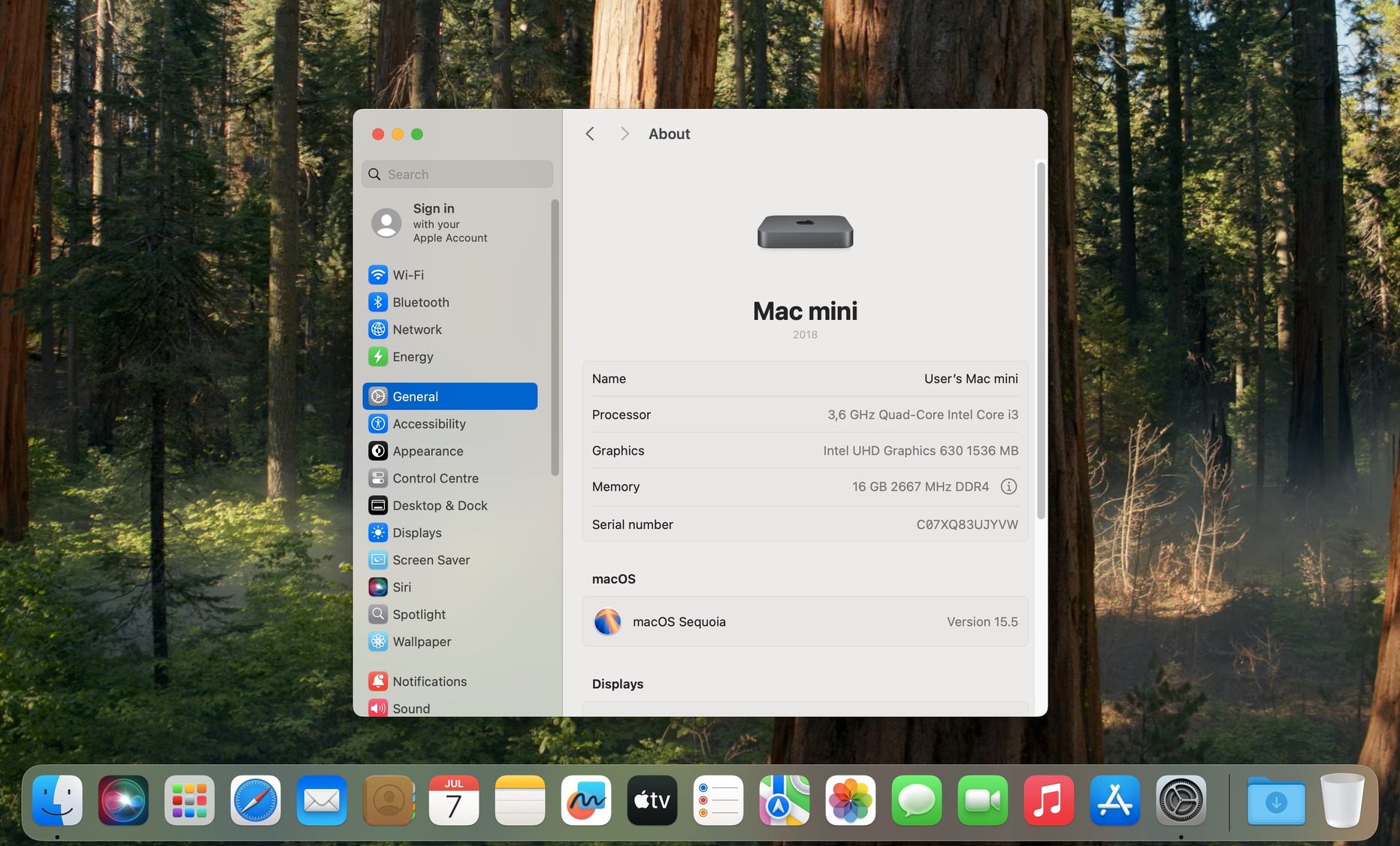Open the Downloads folder in Dock
This screenshot has height=846, width=1400.
(1276, 800)
